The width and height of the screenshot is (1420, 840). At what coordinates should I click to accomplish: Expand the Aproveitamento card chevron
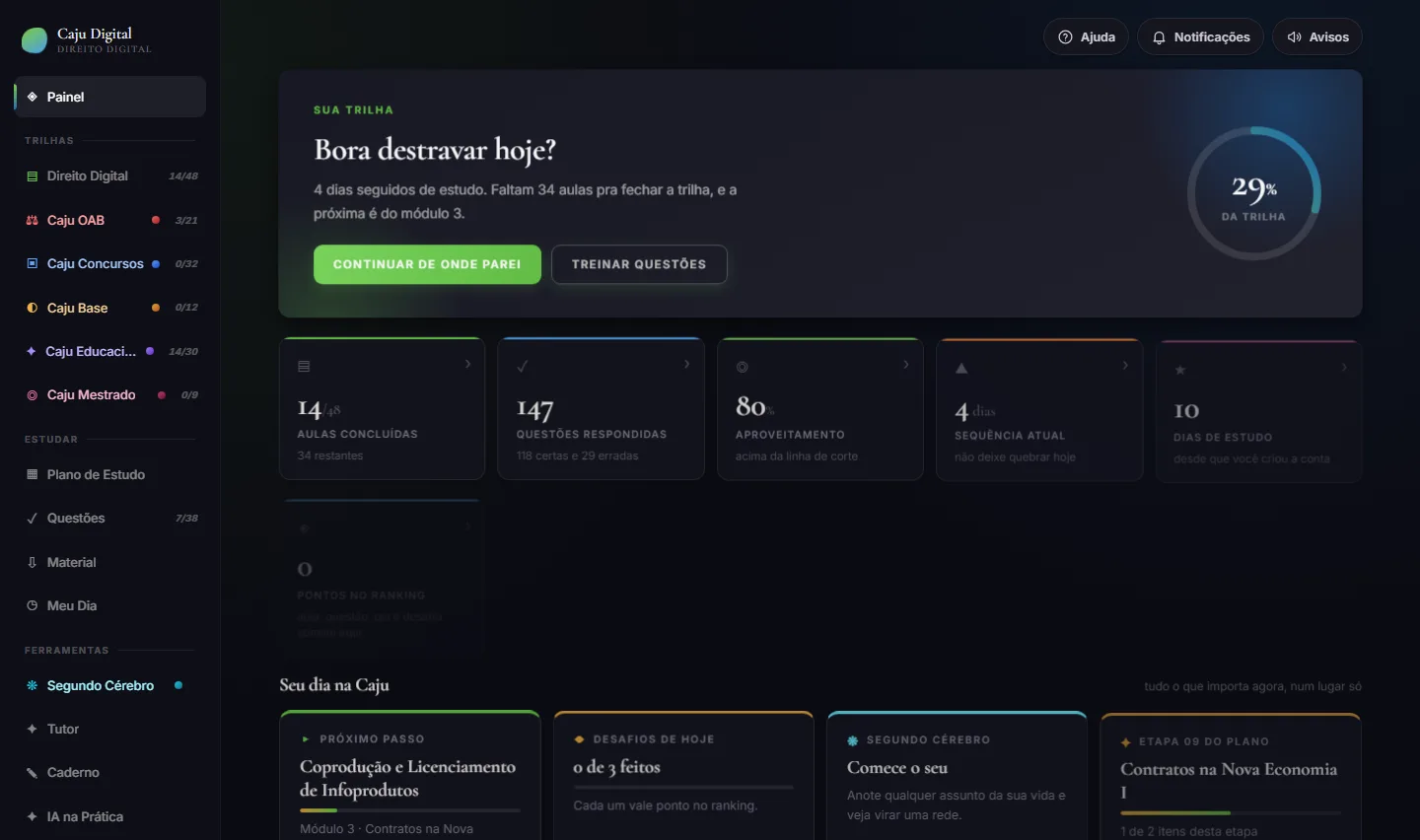pyautogui.click(x=906, y=365)
